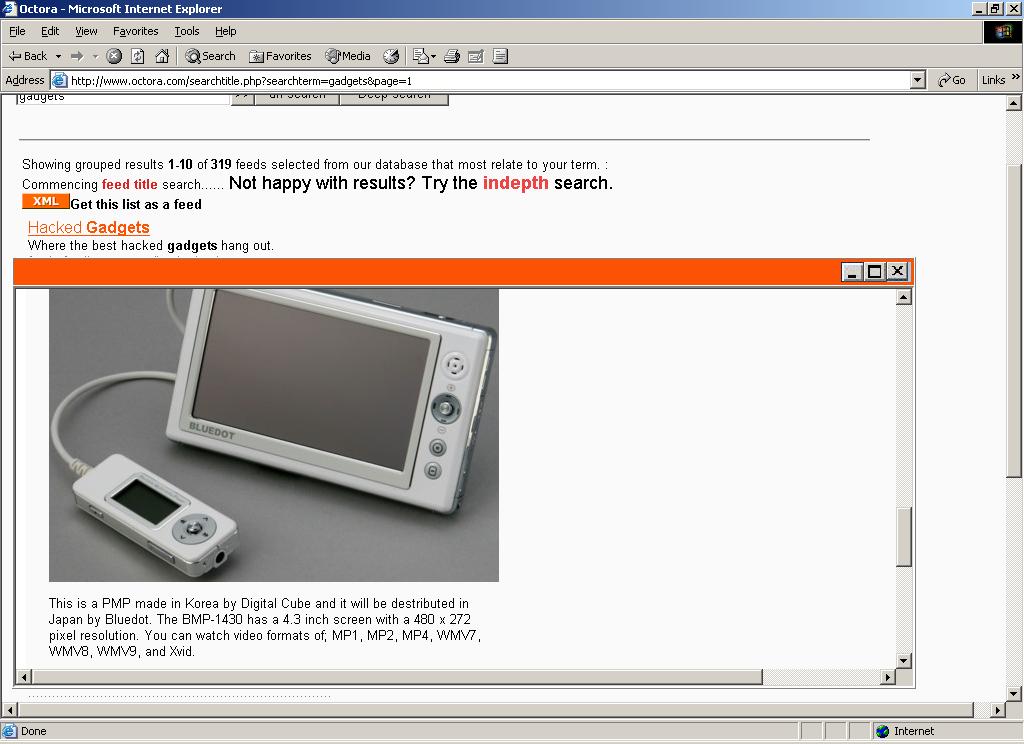
Task: Click the Go button
Action: tap(952, 80)
